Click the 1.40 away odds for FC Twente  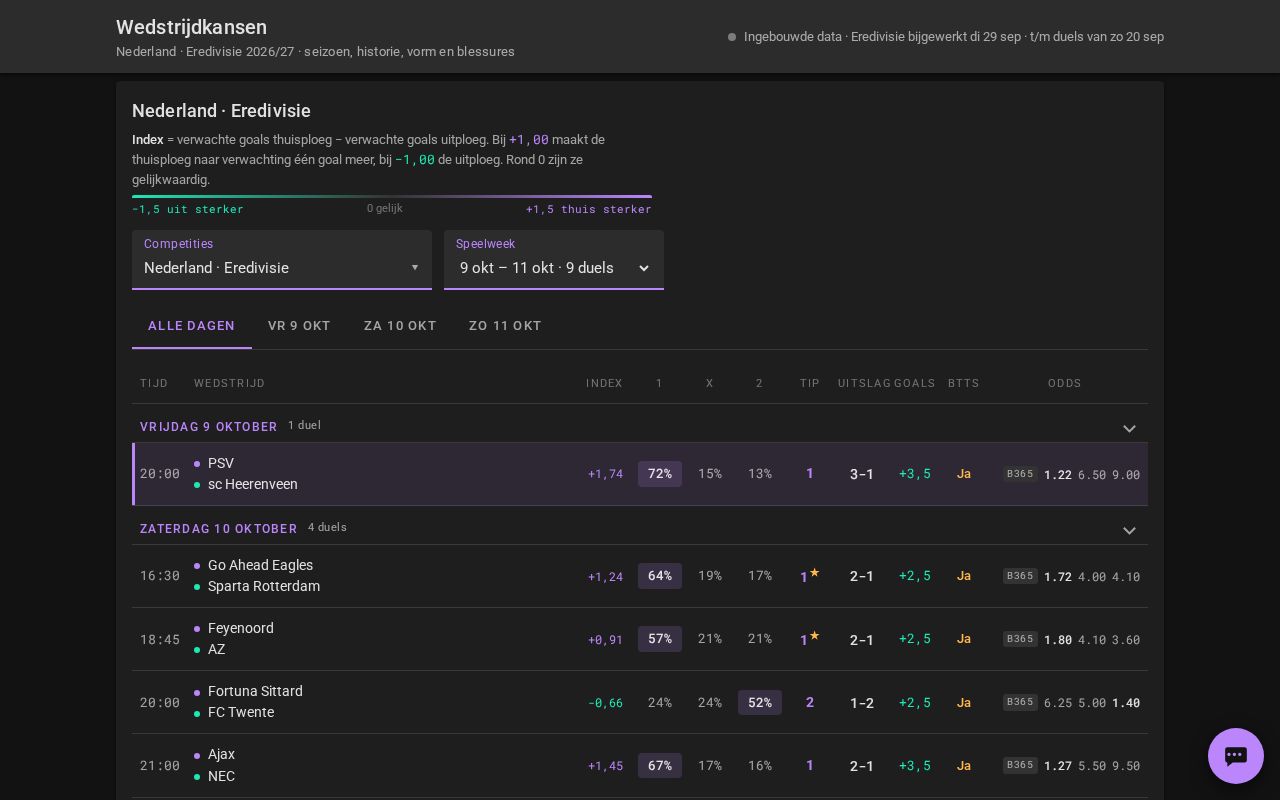1126,703
